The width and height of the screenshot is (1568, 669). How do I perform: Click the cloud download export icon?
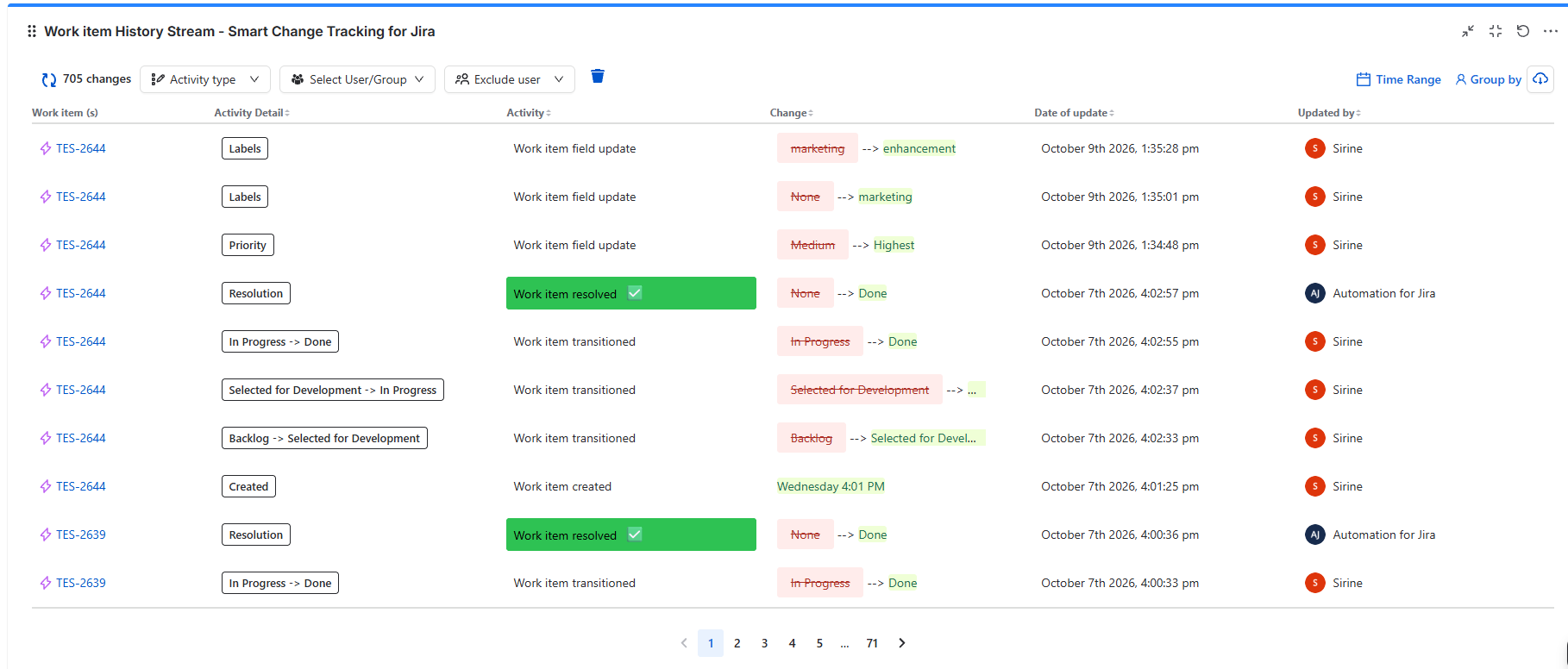click(x=1540, y=79)
